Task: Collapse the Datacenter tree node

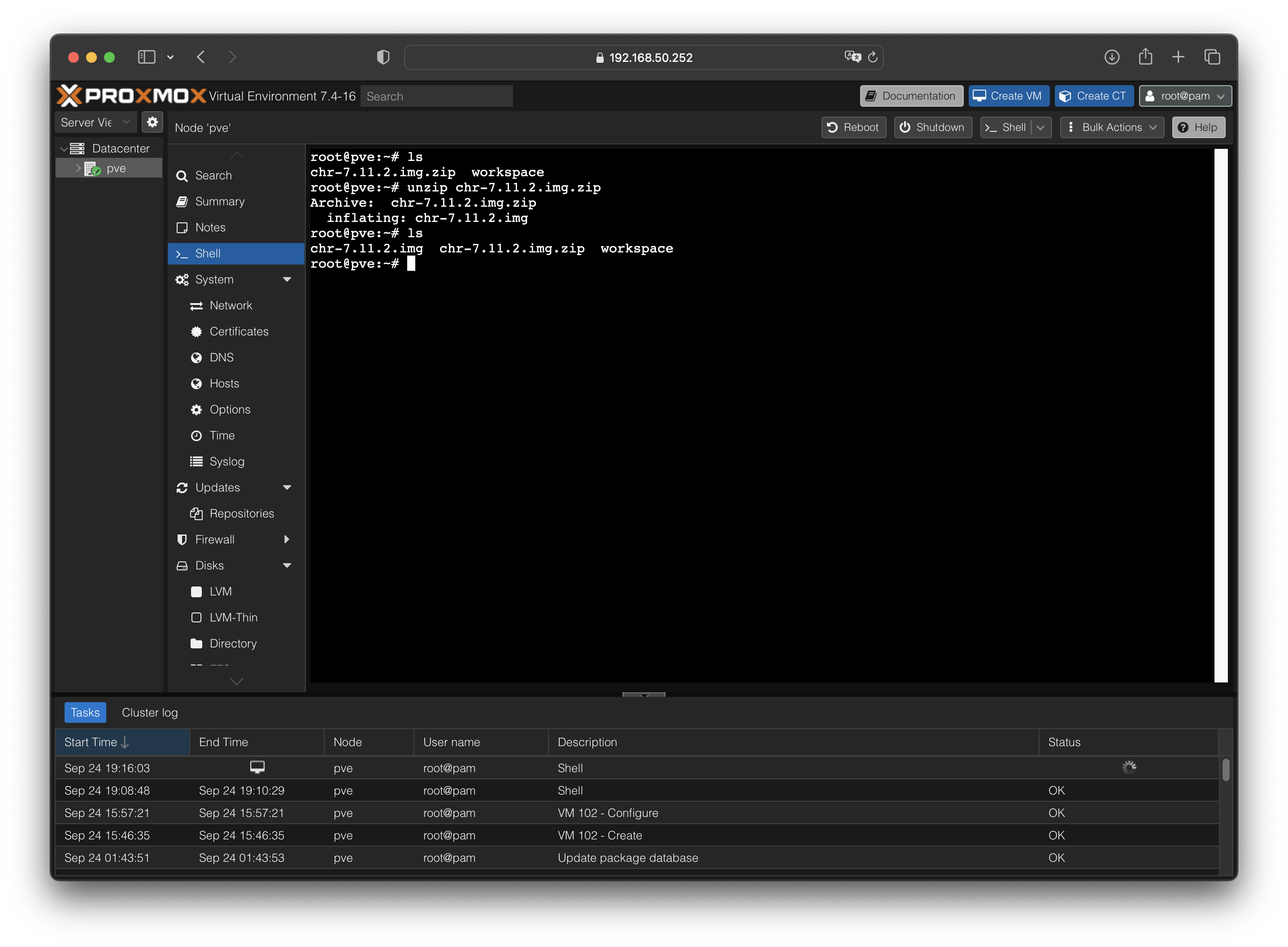Action: click(64, 148)
